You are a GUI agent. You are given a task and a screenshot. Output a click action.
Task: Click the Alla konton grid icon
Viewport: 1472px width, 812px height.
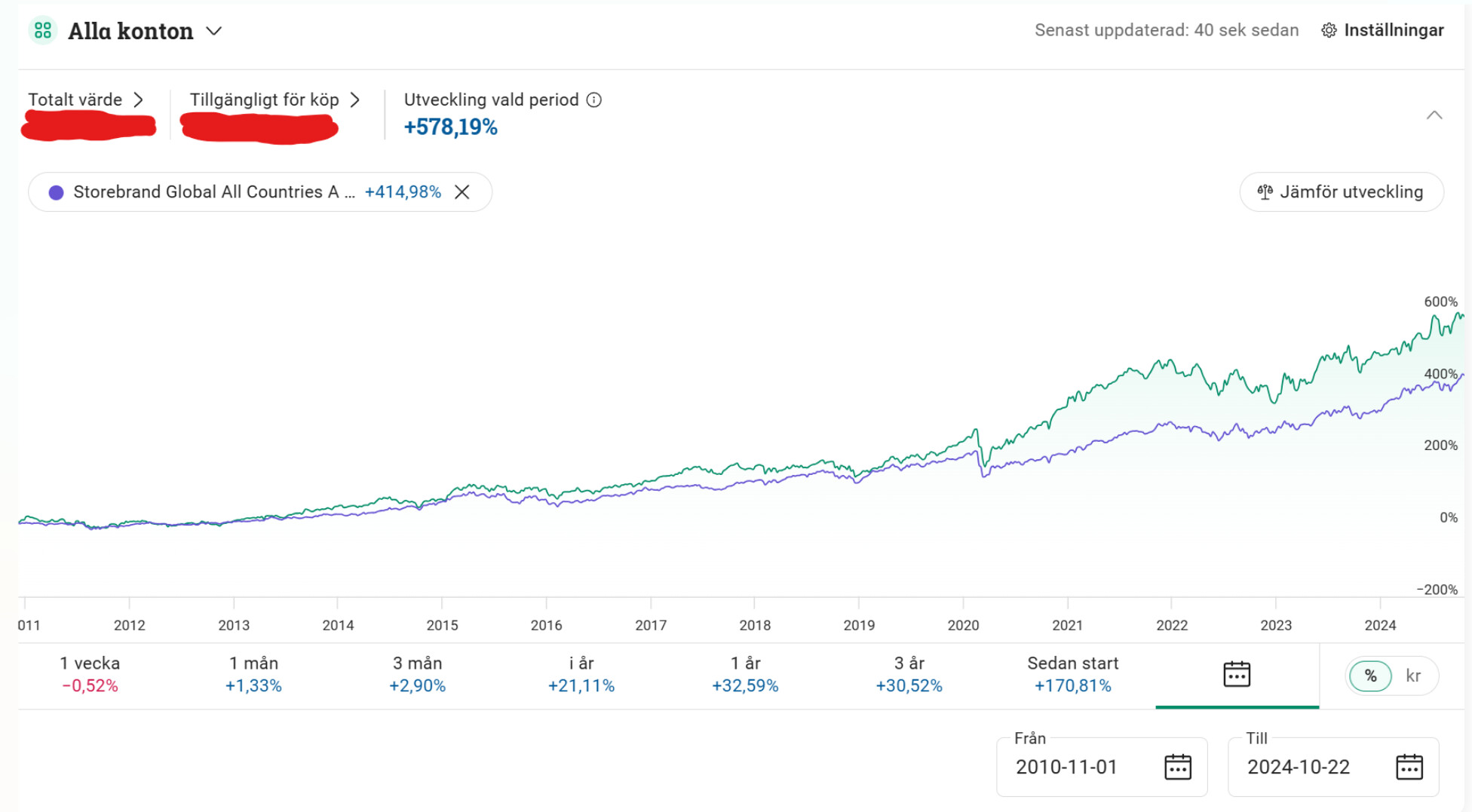pos(43,30)
